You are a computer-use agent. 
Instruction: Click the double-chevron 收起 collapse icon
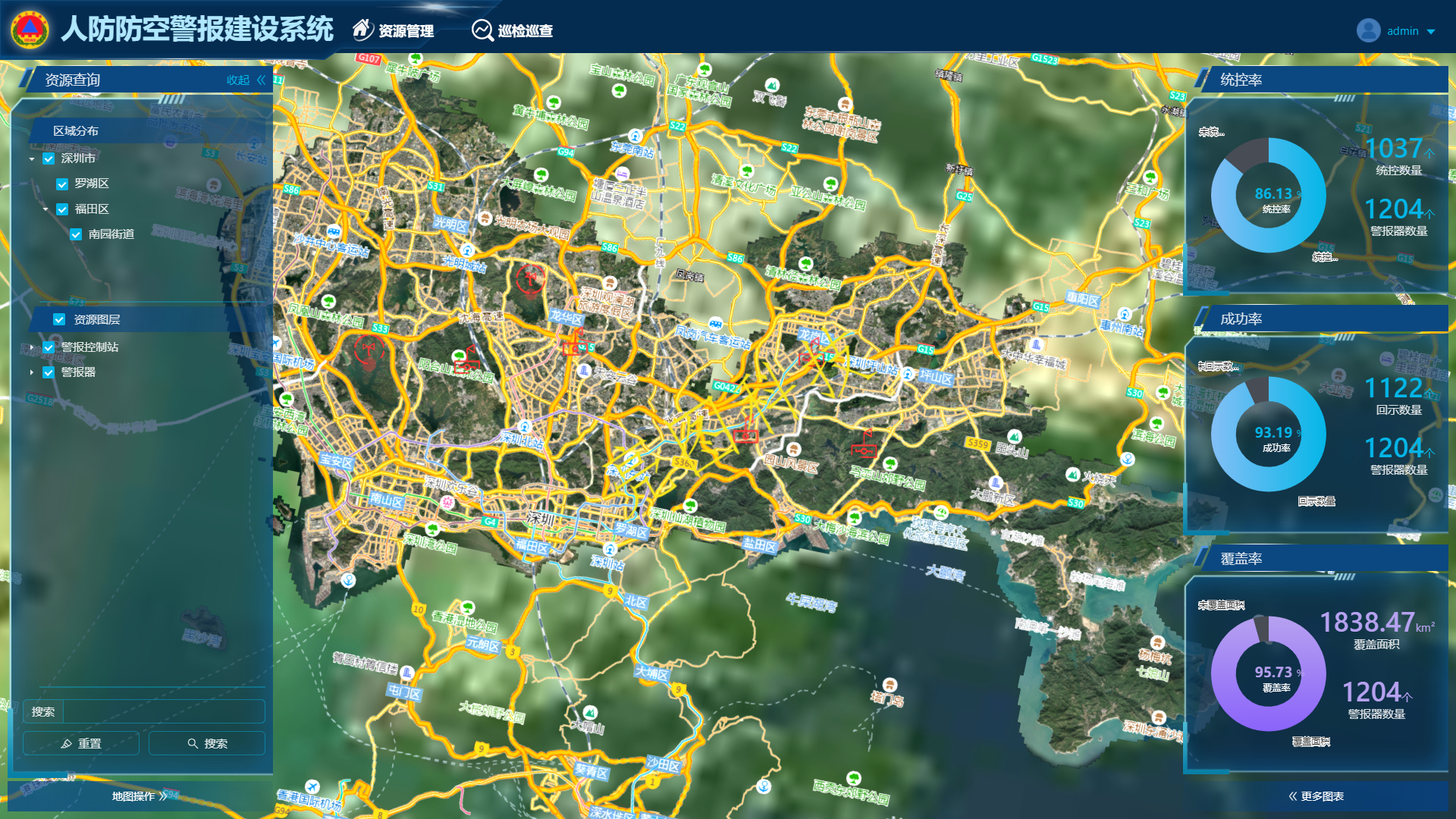[262, 80]
